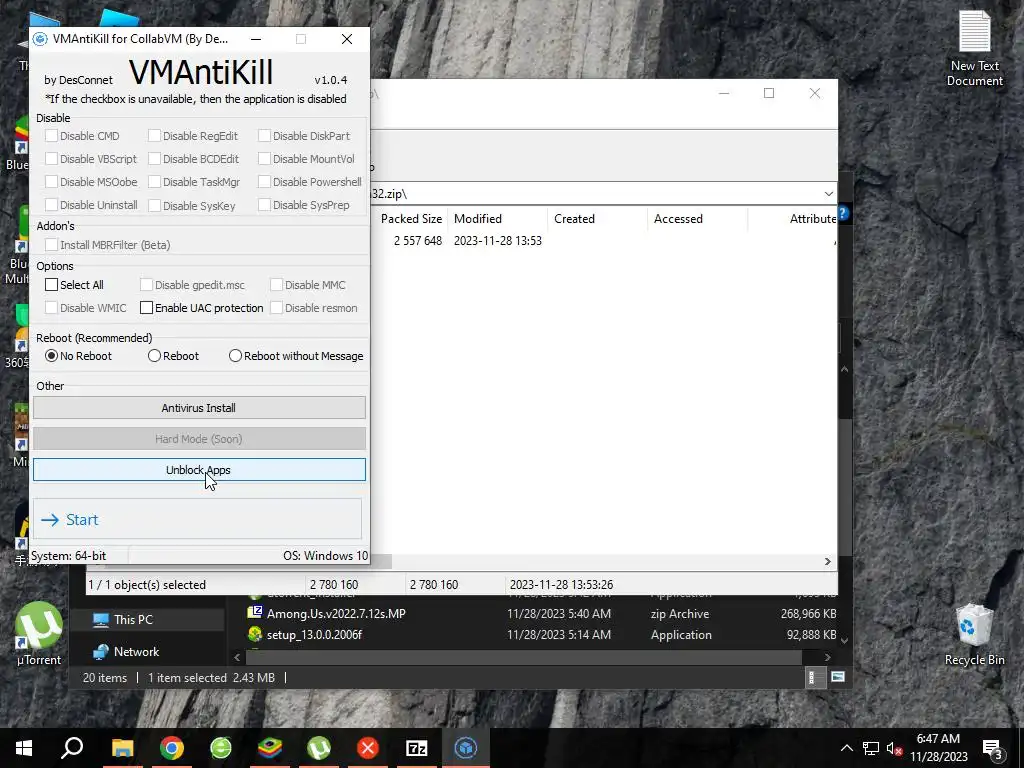This screenshot has width=1024, height=768.
Task: Click the Start button in VMAntiKill
Action: 197,519
